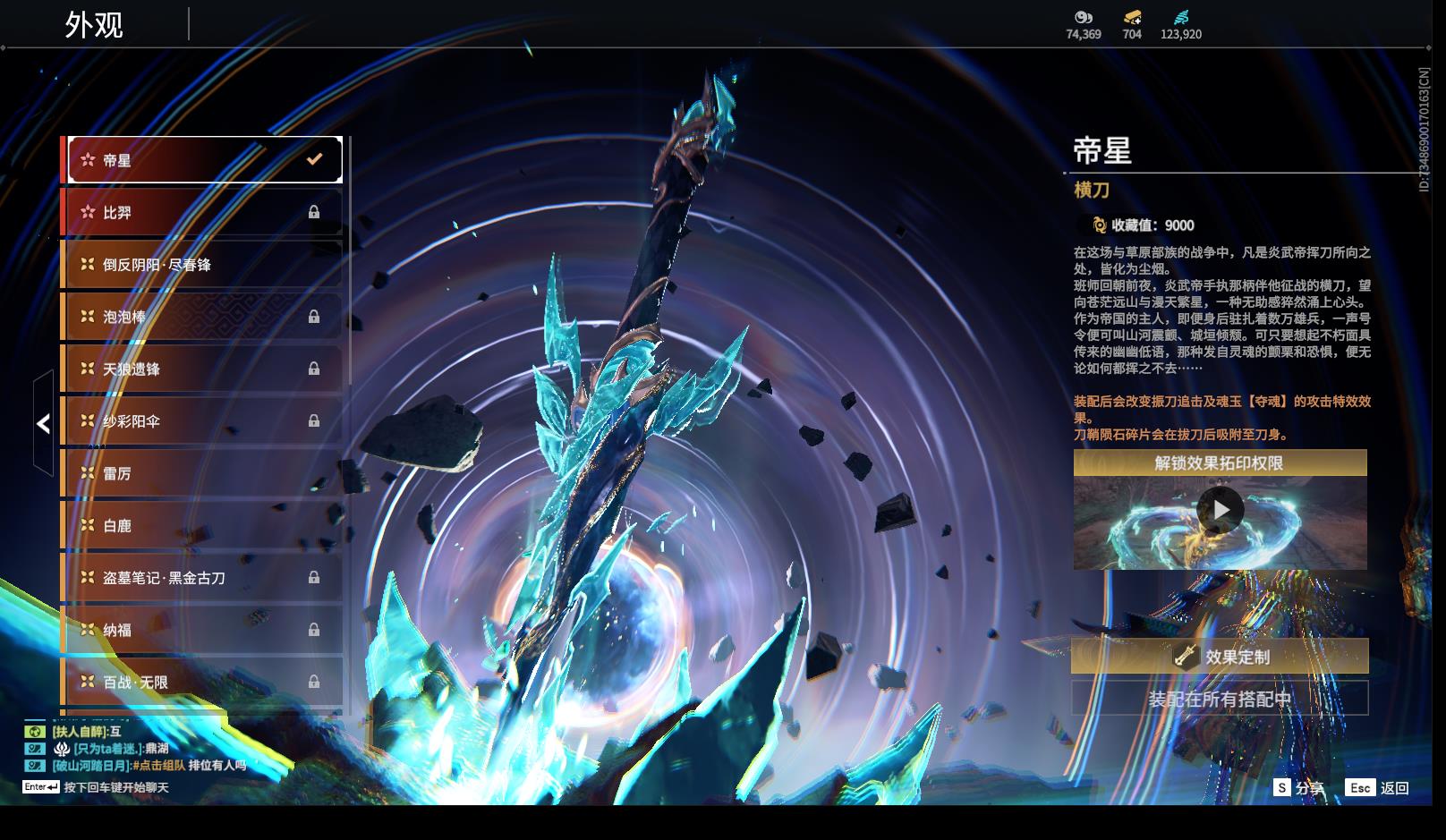Click the white lotus badge before 只为ta着迷
Image resolution: width=1446 pixels, height=840 pixels.
[x=62, y=748]
